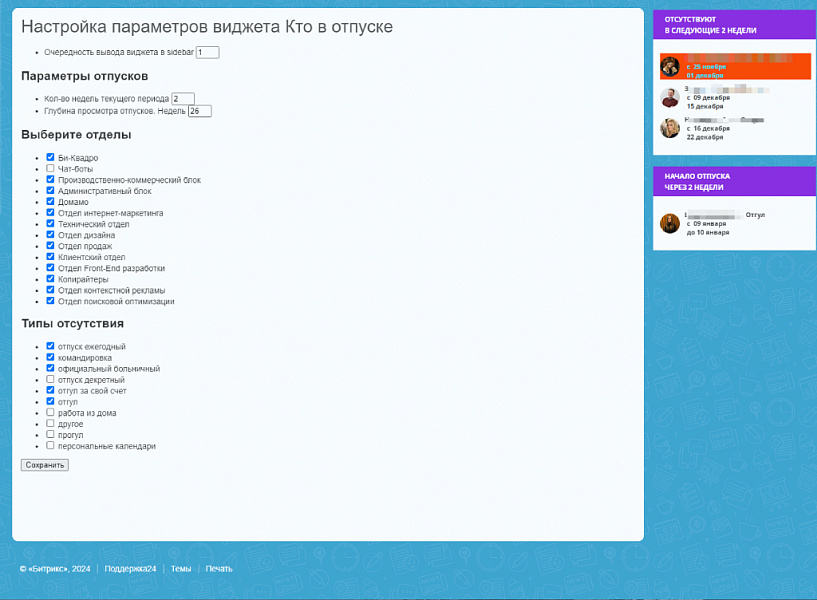Toggle the 'официальный больничный' checkbox
Image resolution: width=817 pixels, height=600 pixels.
point(48,368)
